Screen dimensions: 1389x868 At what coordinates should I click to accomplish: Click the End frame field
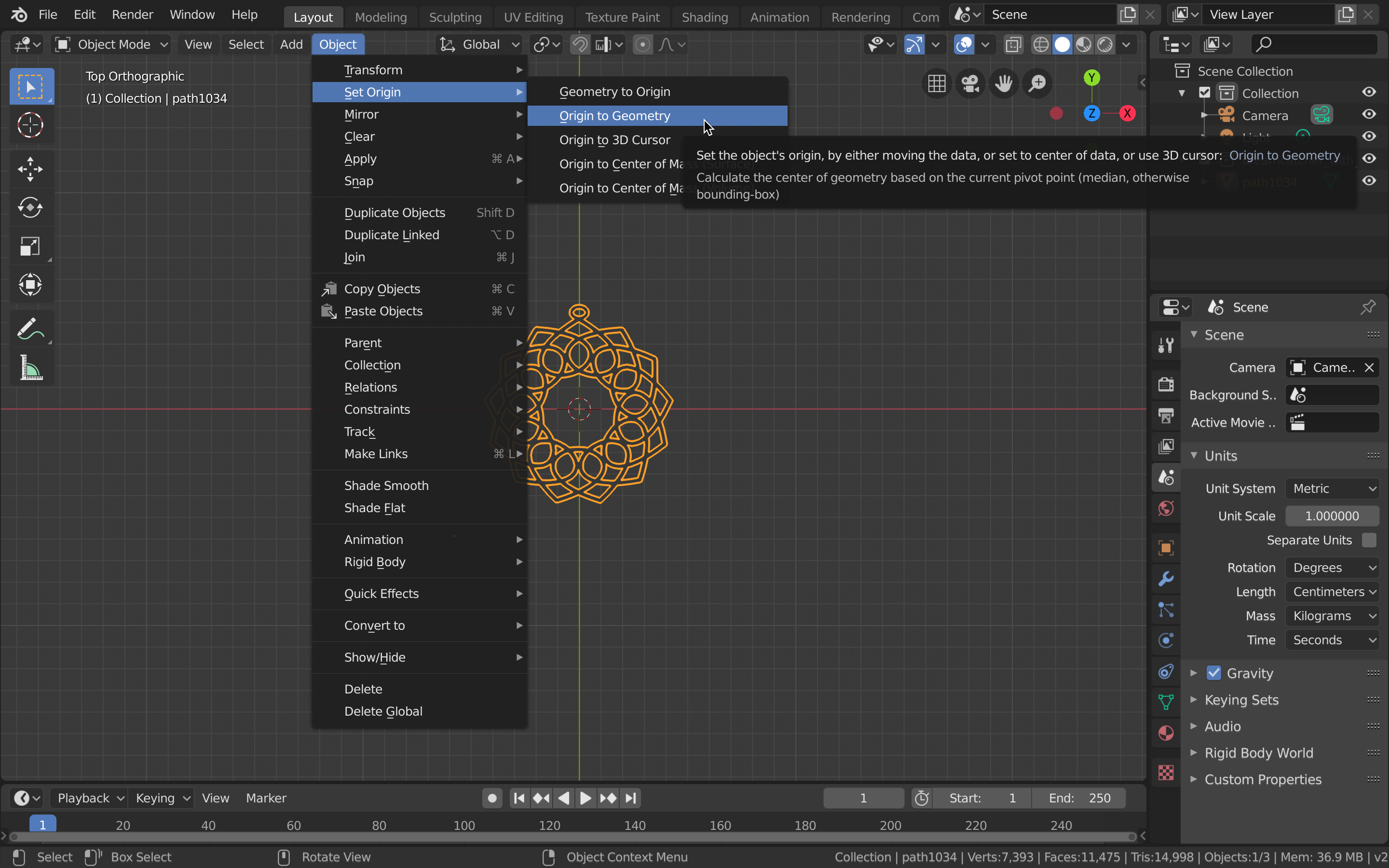click(1079, 798)
